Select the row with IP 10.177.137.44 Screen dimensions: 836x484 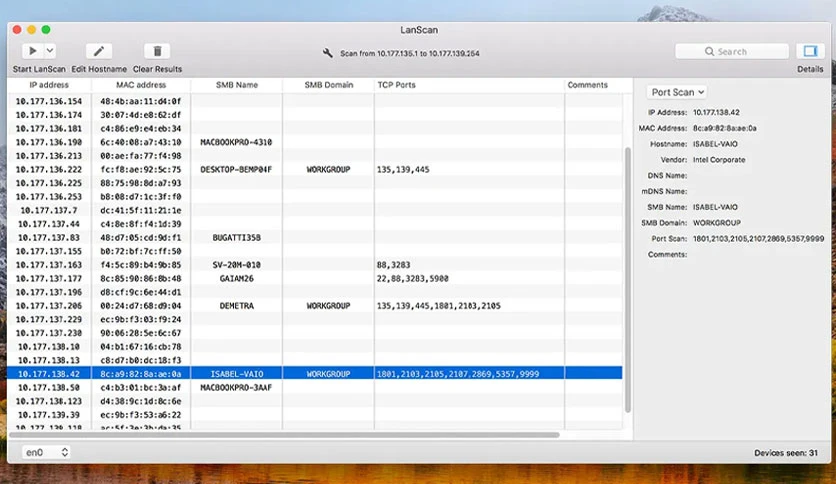click(x=315, y=224)
